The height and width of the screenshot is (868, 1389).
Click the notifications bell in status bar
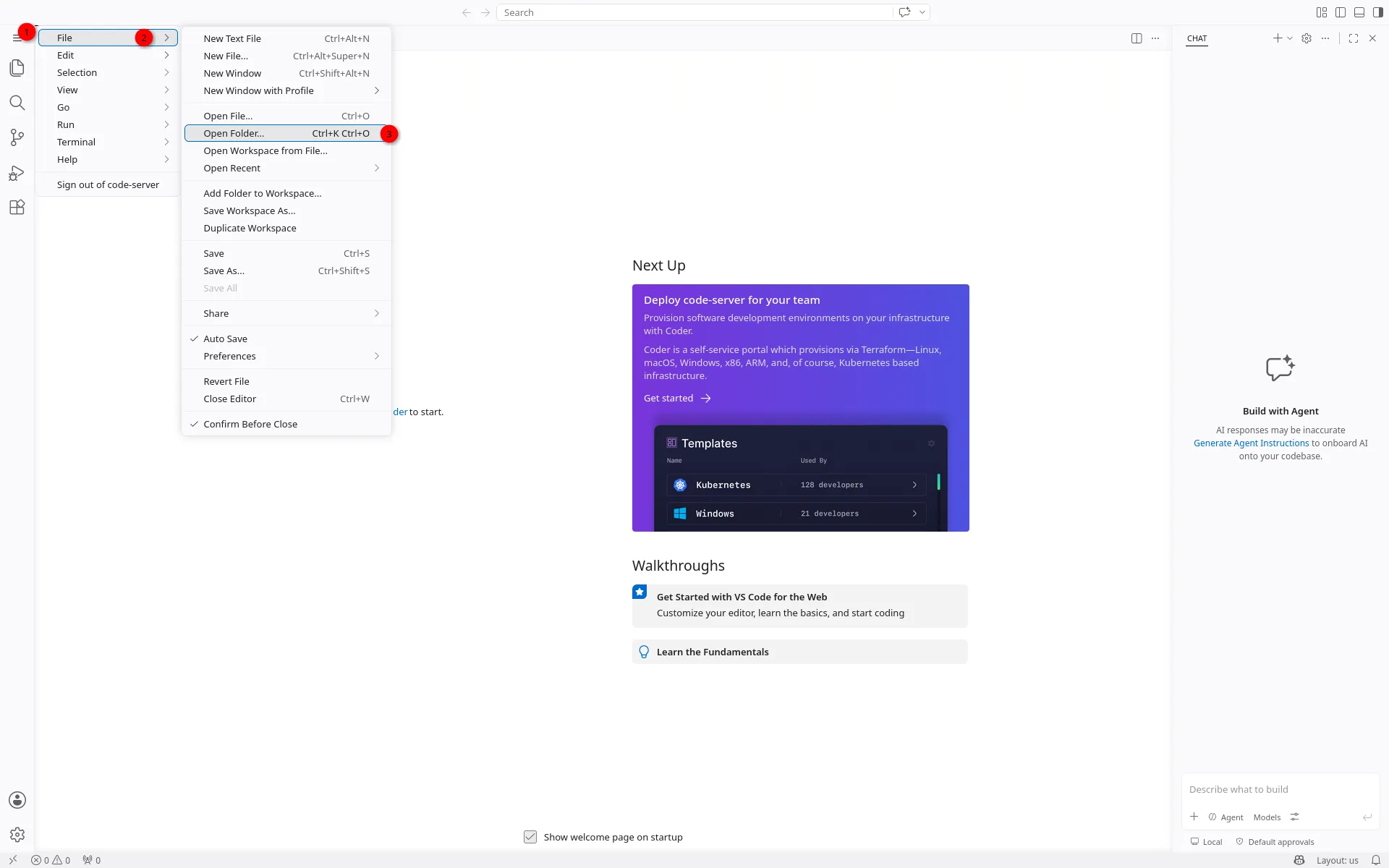click(1376, 860)
